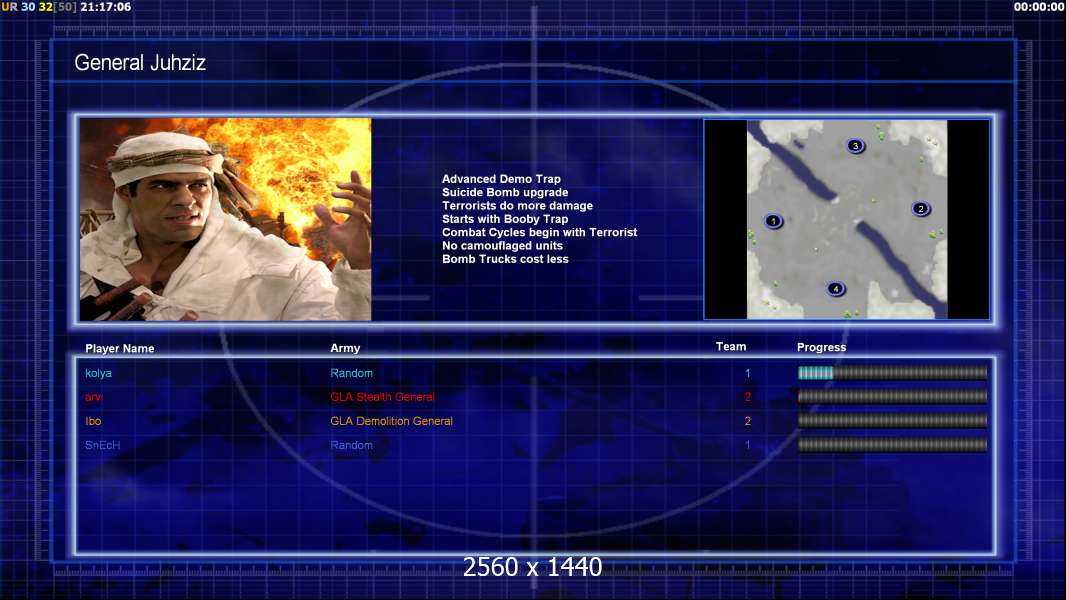Image resolution: width=1066 pixels, height=600 pixels.
Task: Click "GLA Stealth General" army entry
Action: [x=382, y=397]
